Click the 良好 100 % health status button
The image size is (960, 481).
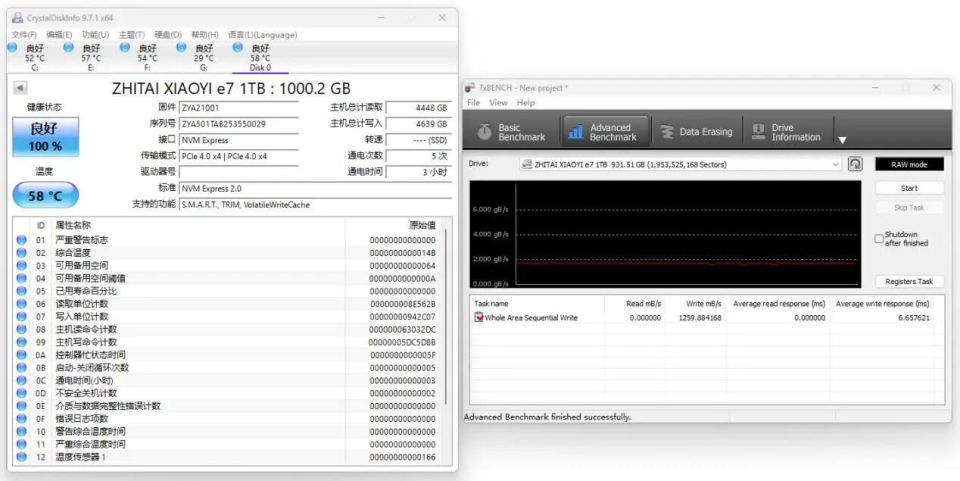click(x=46, y=137)
